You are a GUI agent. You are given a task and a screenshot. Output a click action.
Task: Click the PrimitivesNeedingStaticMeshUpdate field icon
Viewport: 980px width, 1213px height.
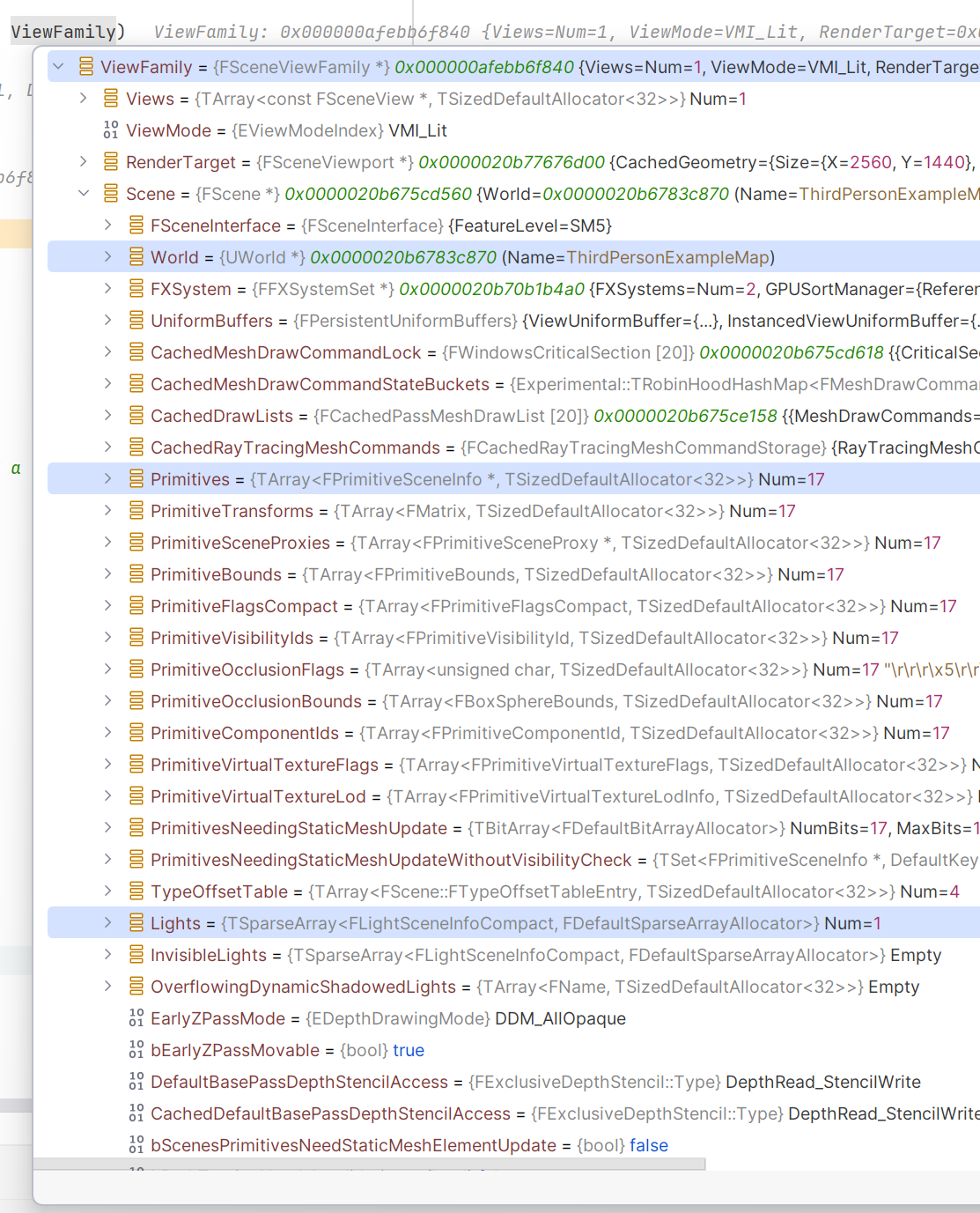[136, 828]
